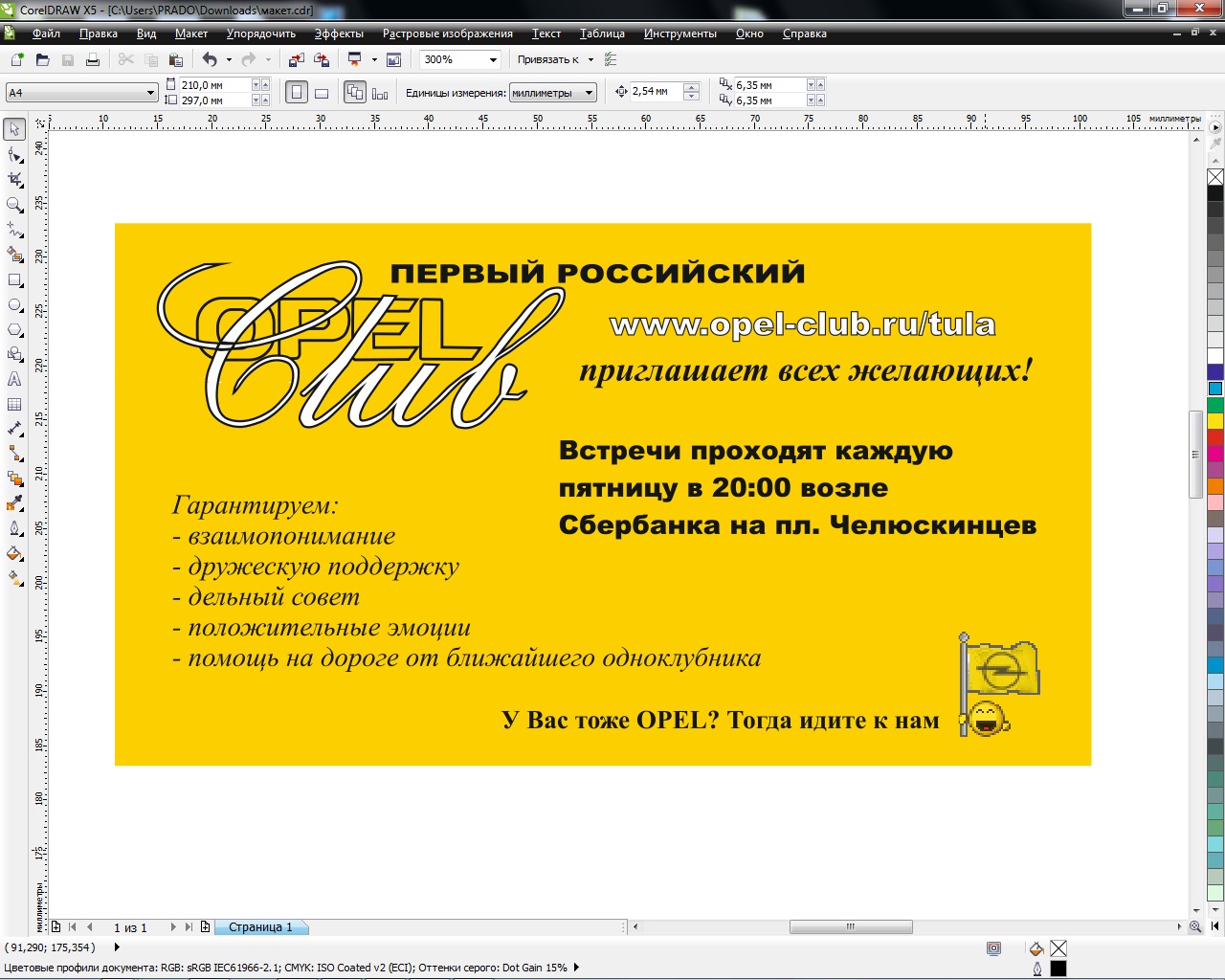
Task: Open the Эффекты menu
Action: [x=339, y=33]
